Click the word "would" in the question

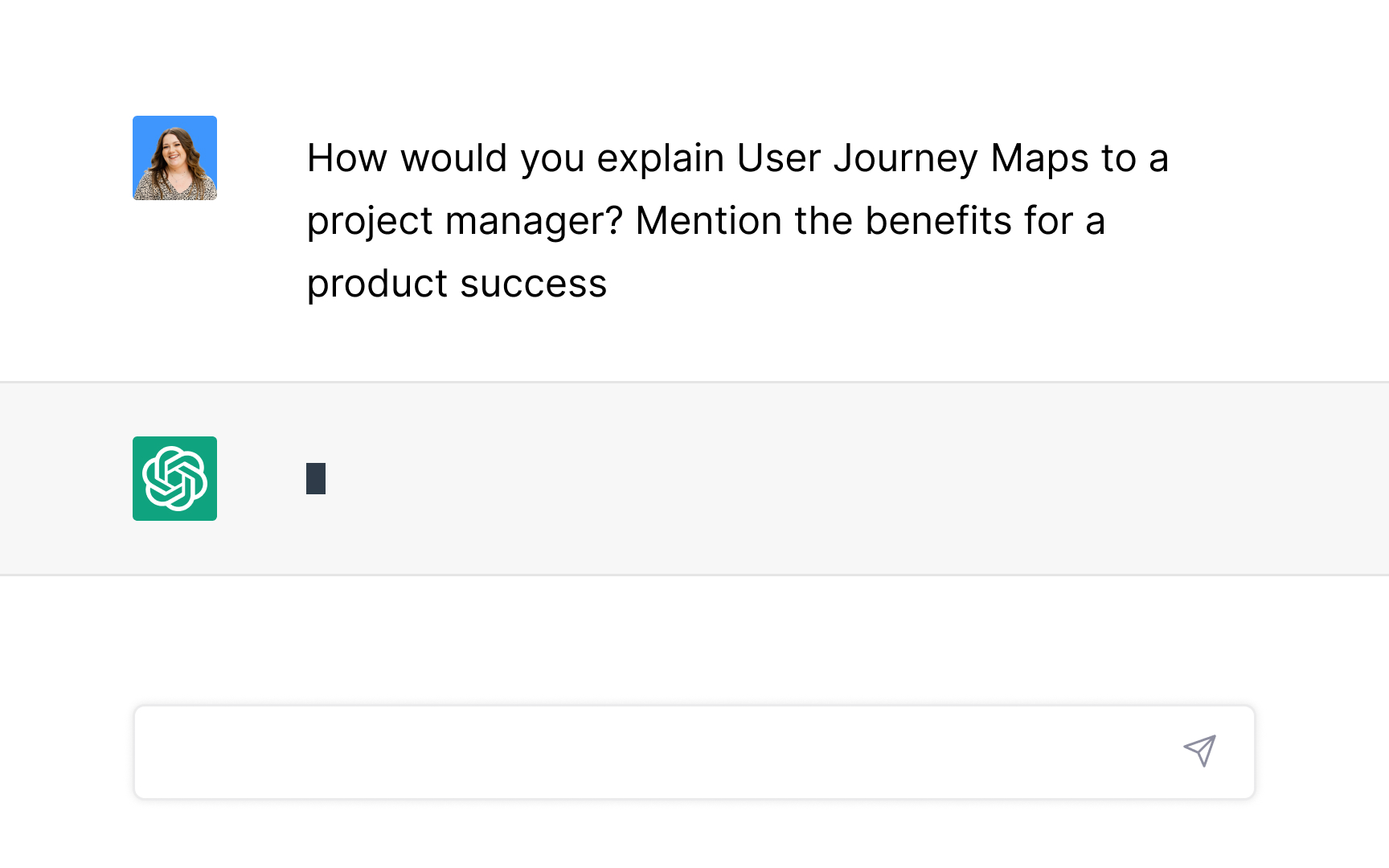[453, 158]
